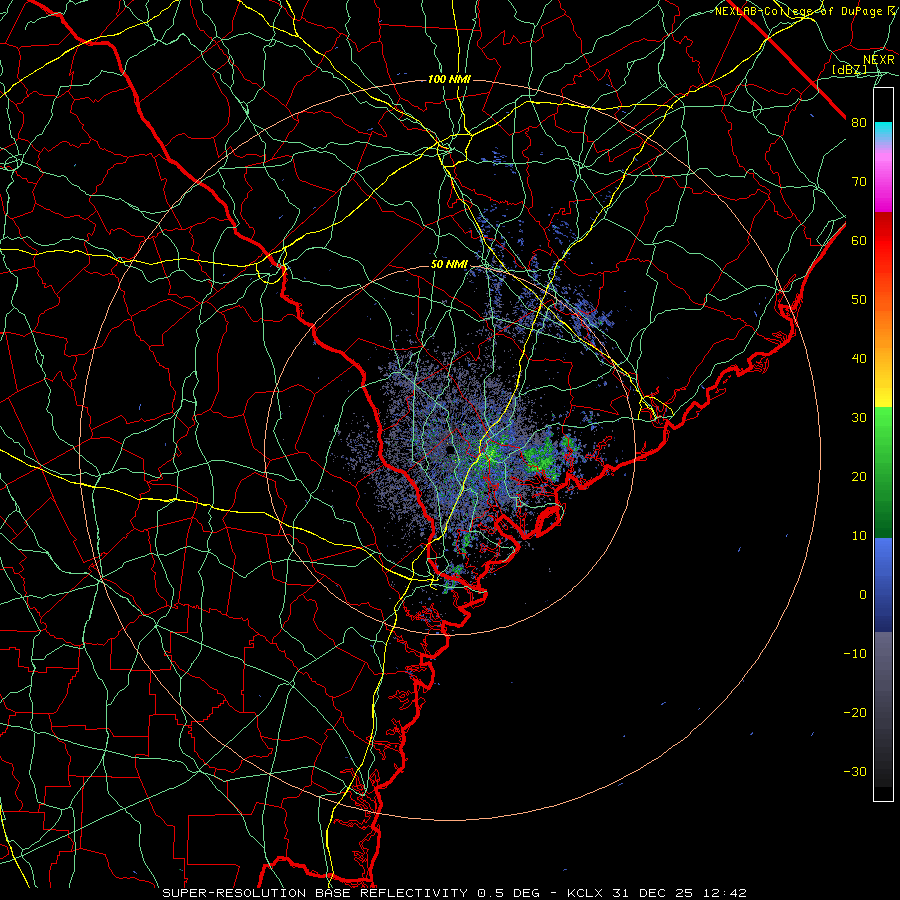Click the 'KCLX 31 DEC 25 12:42' timestamp

657,893
